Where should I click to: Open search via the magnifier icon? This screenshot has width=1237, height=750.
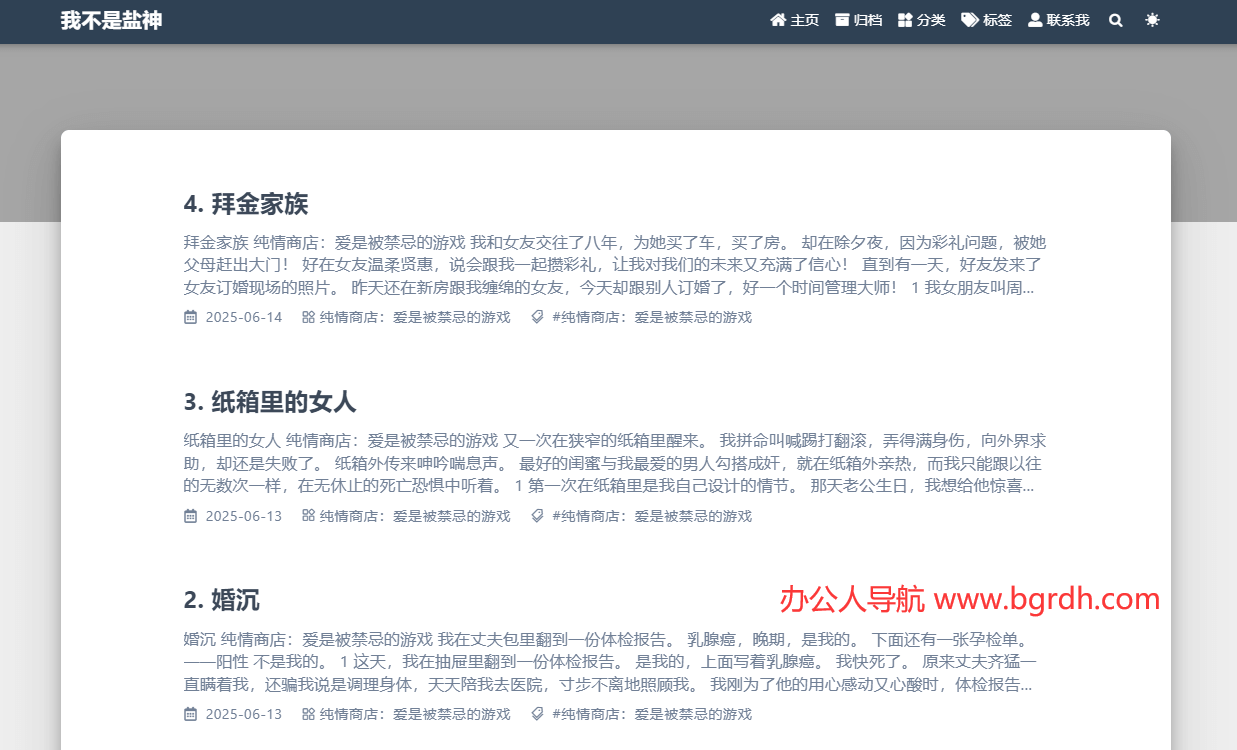coord(1116,20)
